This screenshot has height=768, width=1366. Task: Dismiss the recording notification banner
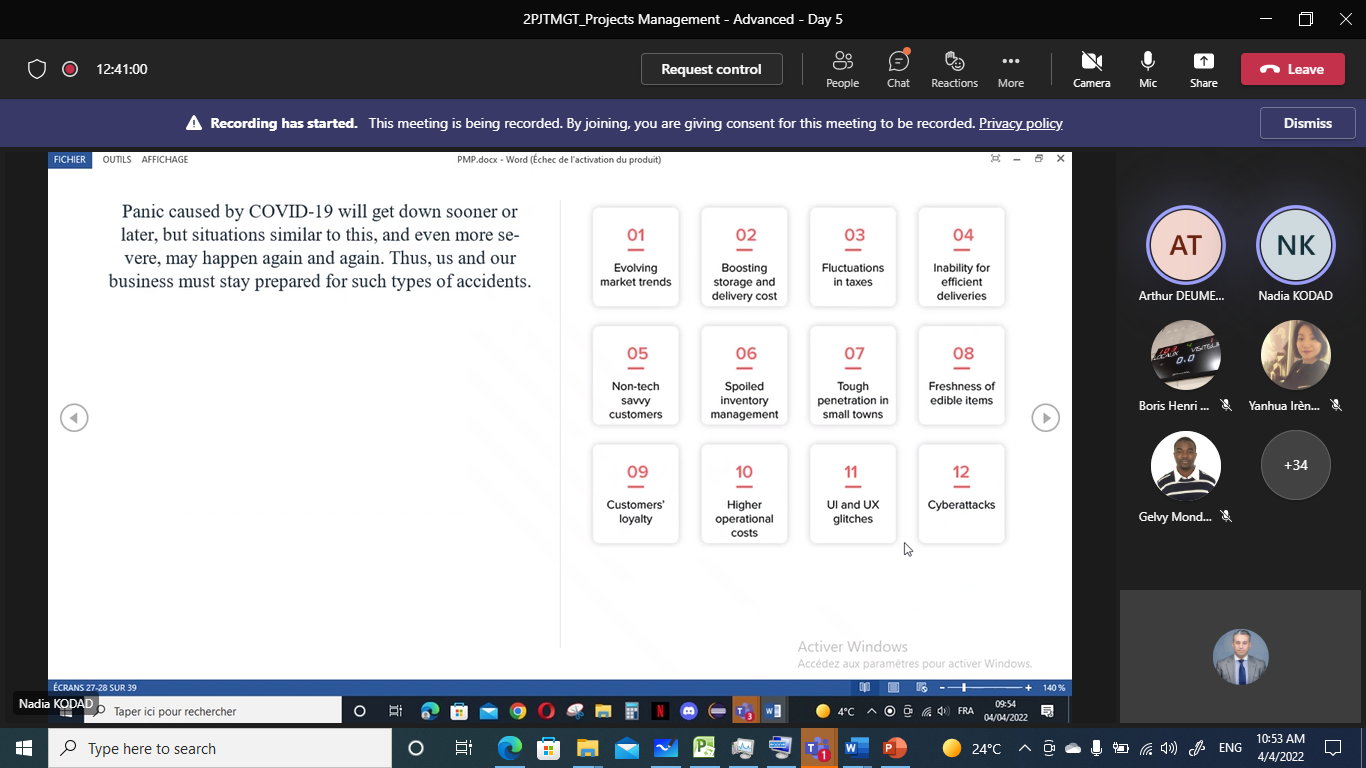coord(1307,123)
